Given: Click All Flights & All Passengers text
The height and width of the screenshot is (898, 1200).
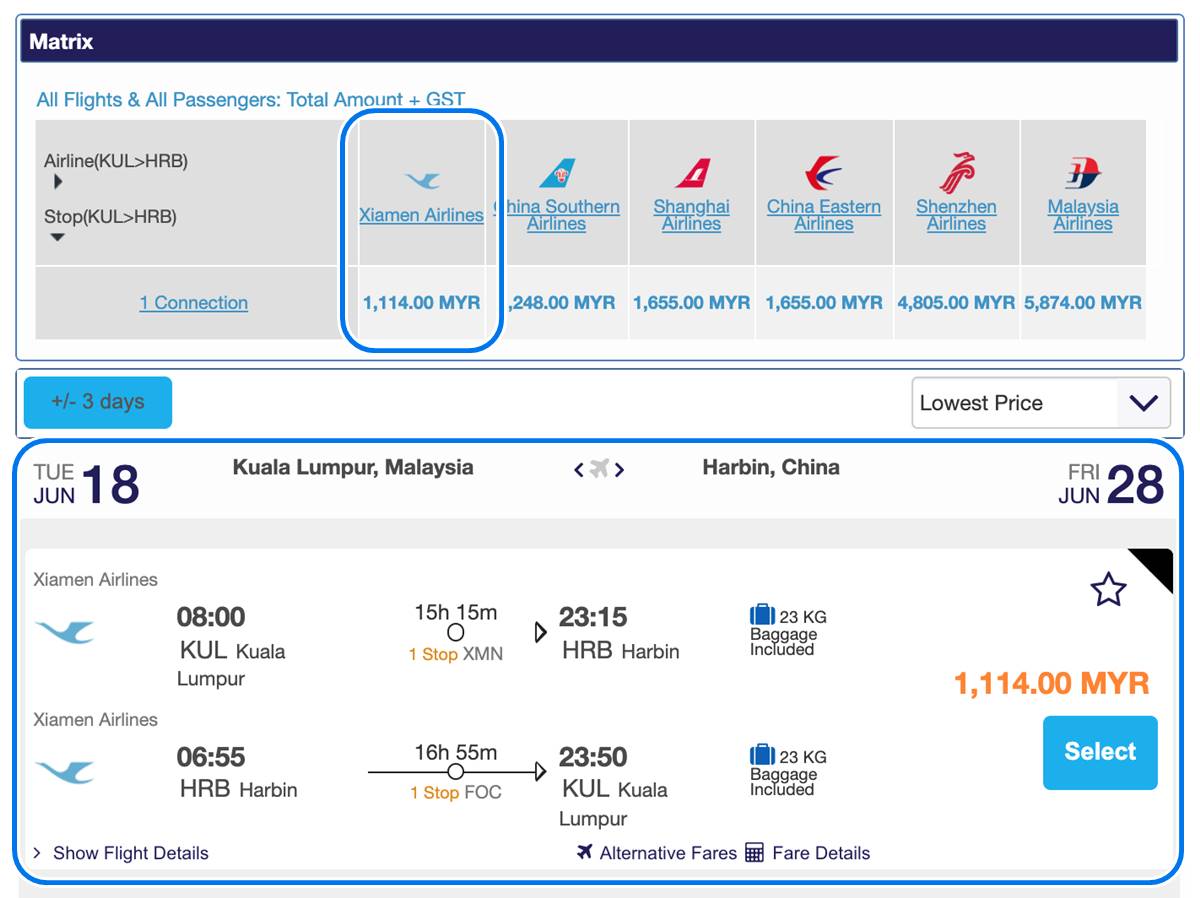Looking at the screenshot, I should click(251, 99).
